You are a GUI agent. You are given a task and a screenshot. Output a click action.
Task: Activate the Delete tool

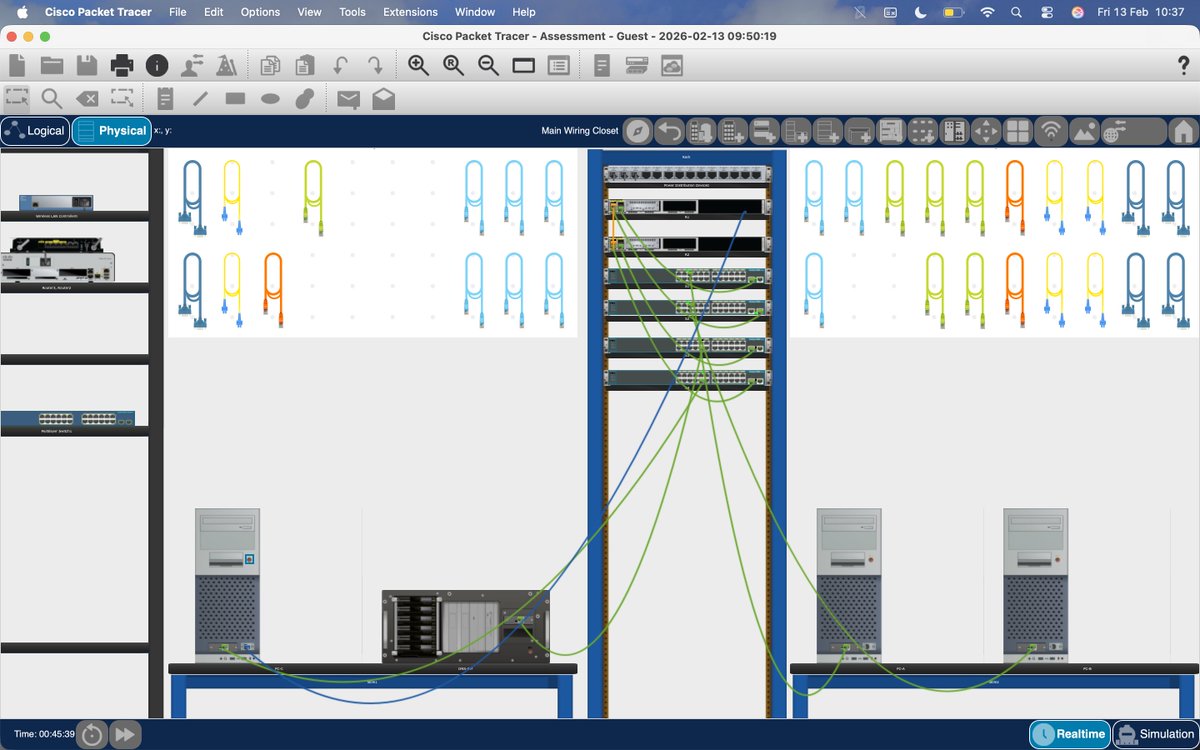(x=87, y=99)
